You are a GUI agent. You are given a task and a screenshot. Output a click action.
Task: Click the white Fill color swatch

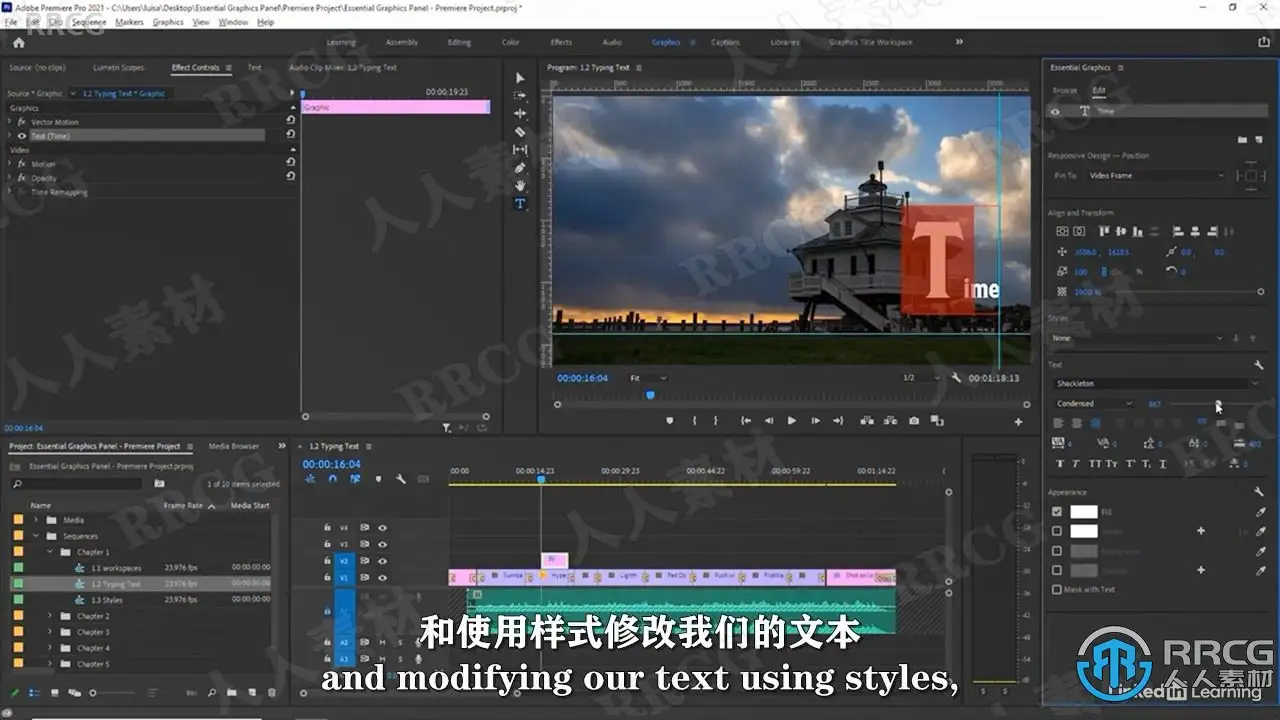[x=1084, y=512]
